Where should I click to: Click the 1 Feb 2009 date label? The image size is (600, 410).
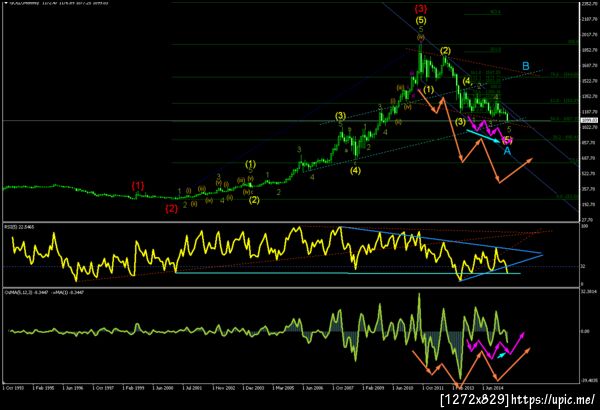pos(373,388)
